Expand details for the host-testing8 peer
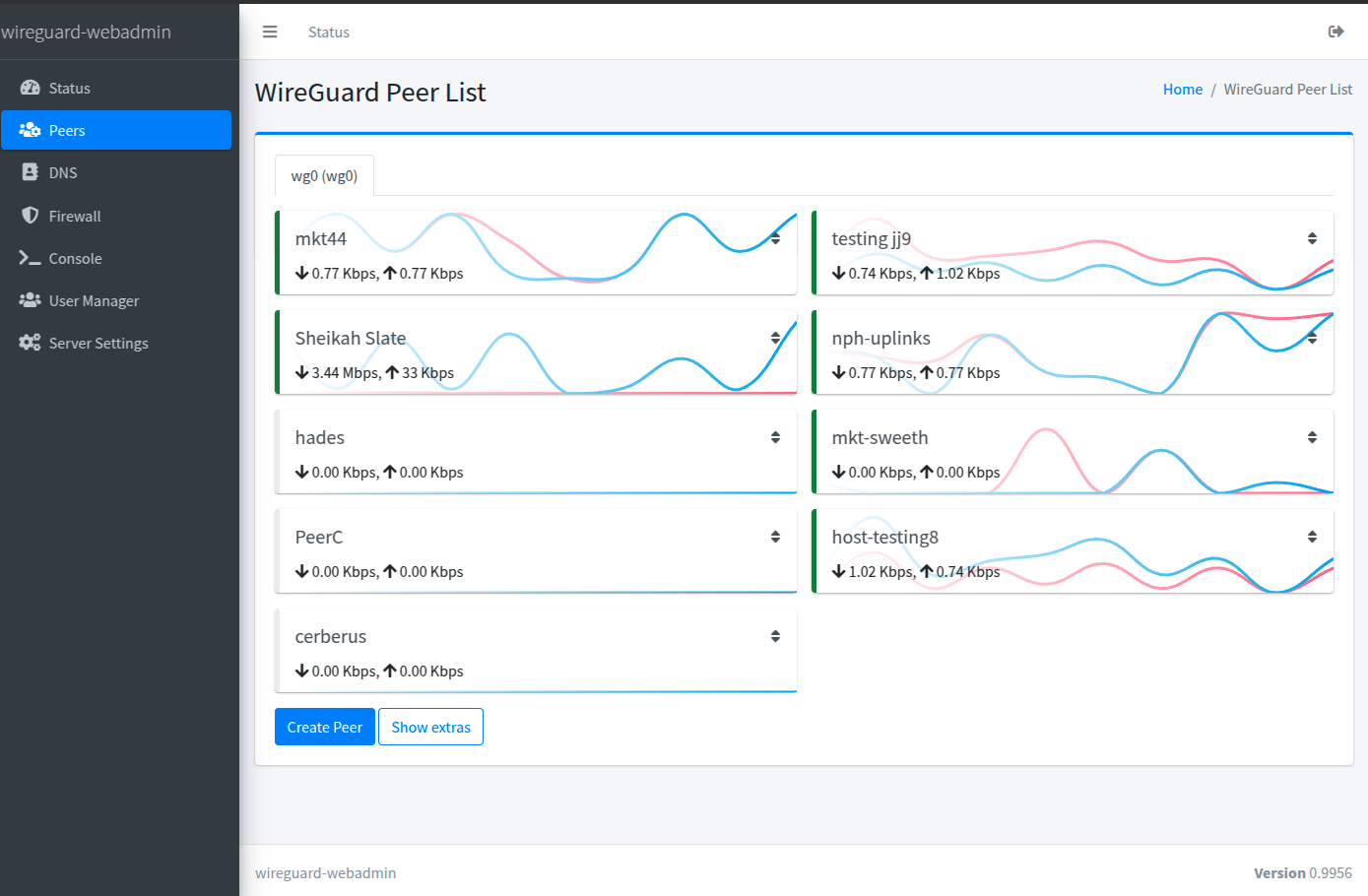 1312,536
